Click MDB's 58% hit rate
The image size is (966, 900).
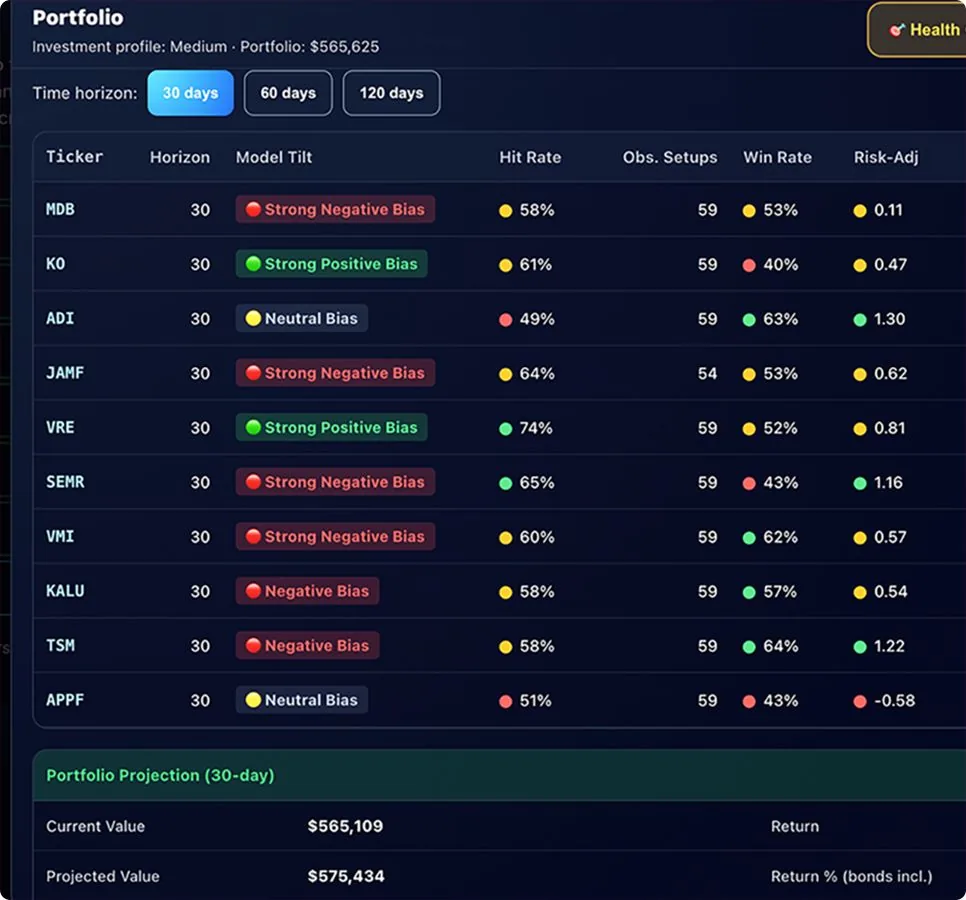click(x=537, y=210)
